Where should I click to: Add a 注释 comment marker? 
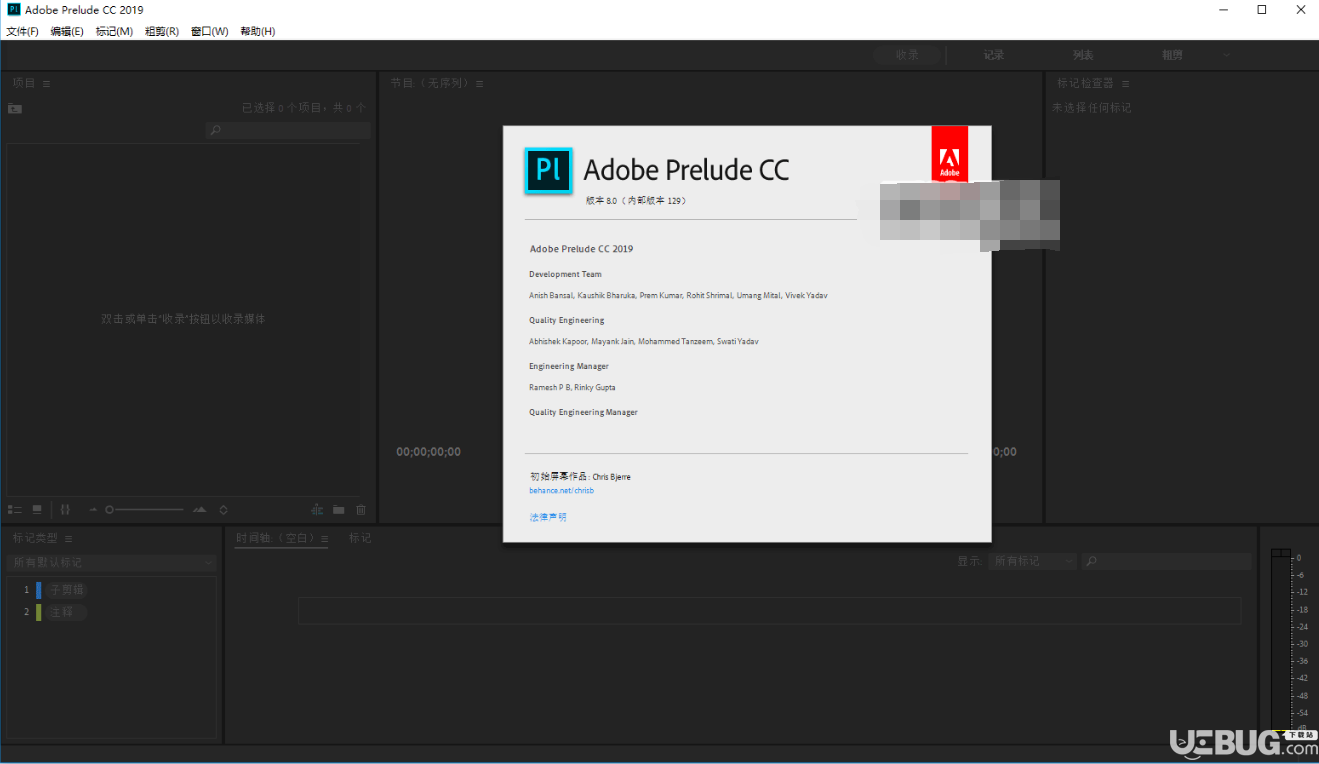pos(66,612)
